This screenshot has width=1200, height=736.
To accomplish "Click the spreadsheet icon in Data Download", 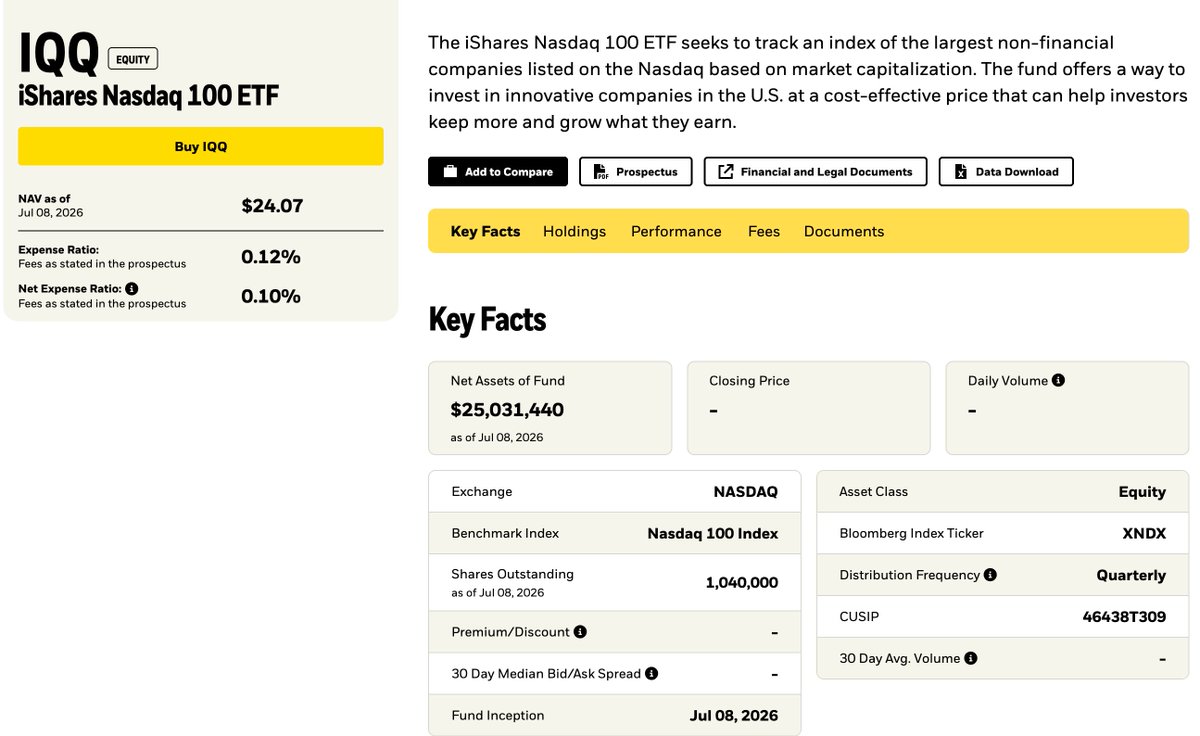I will click(x=961, y=172).
